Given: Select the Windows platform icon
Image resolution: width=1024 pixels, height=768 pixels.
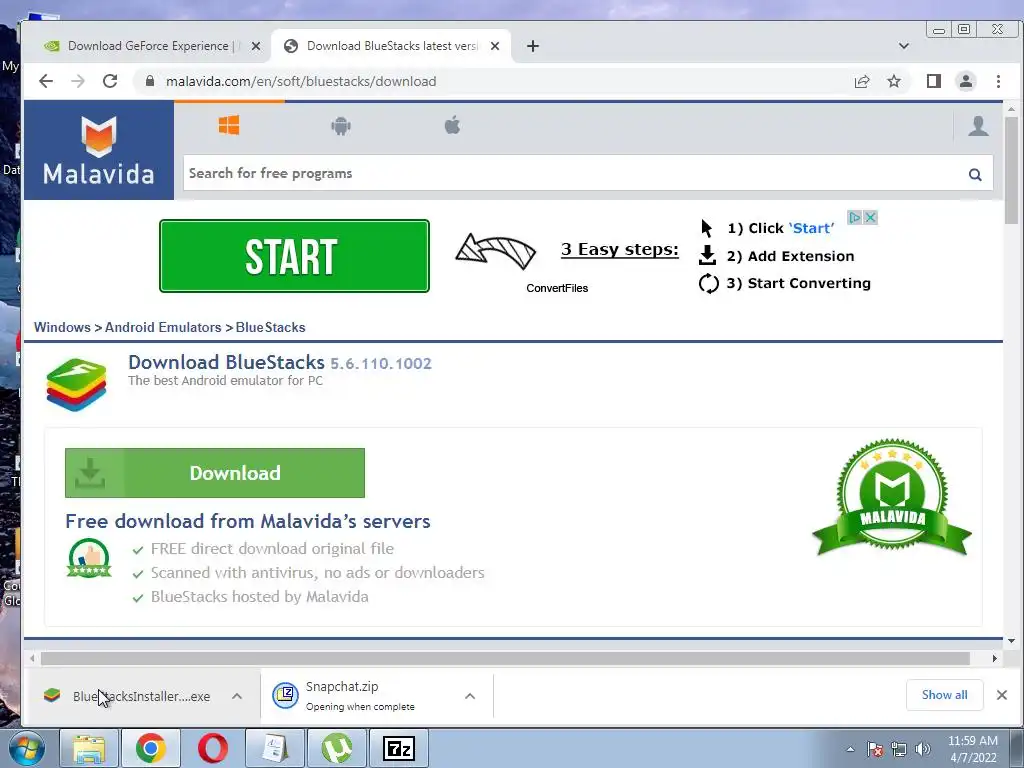Looking at the screenshot, I should [x=229, y=125].
